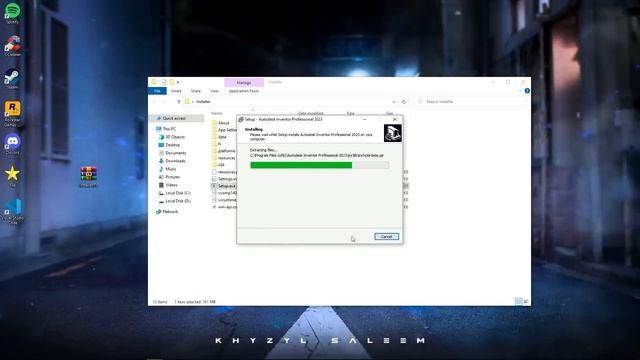
Task: Click the Back arrow in File Explorer
Action: (x=155, y=102)
